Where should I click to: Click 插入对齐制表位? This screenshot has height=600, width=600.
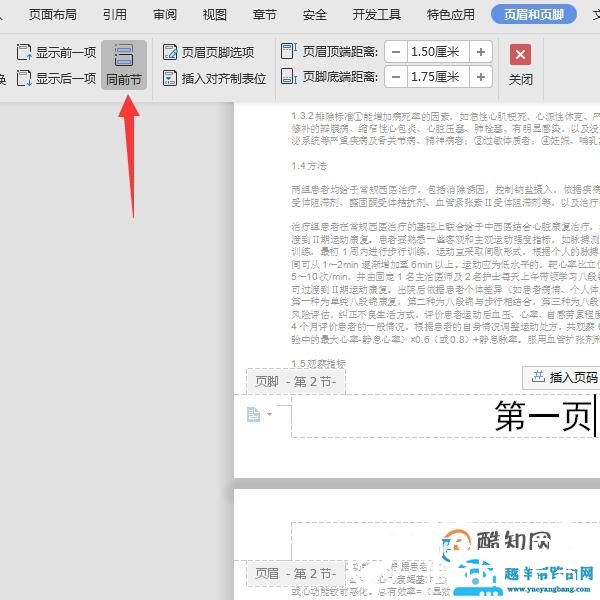(x=214, y=78)
